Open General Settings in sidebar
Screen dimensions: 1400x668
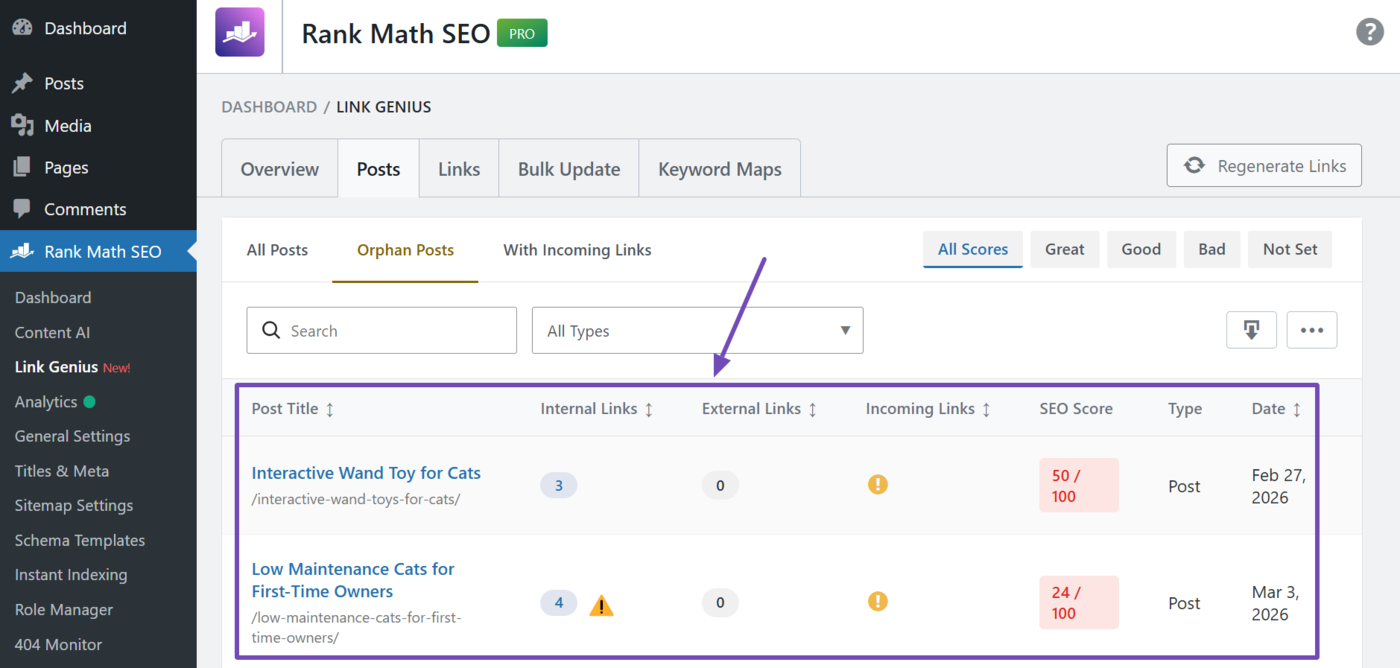[72, 437]
